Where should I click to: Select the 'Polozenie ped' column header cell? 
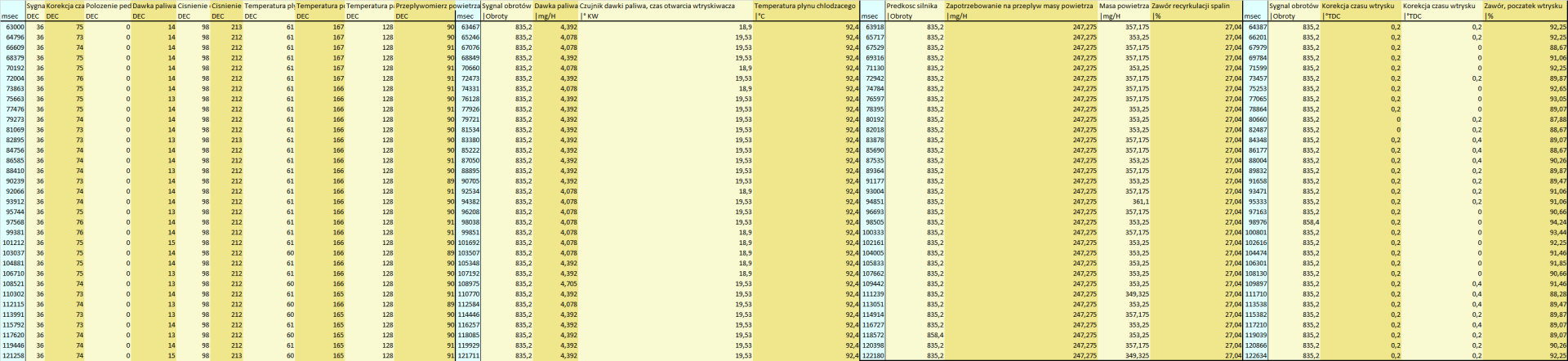click(108, 6)
